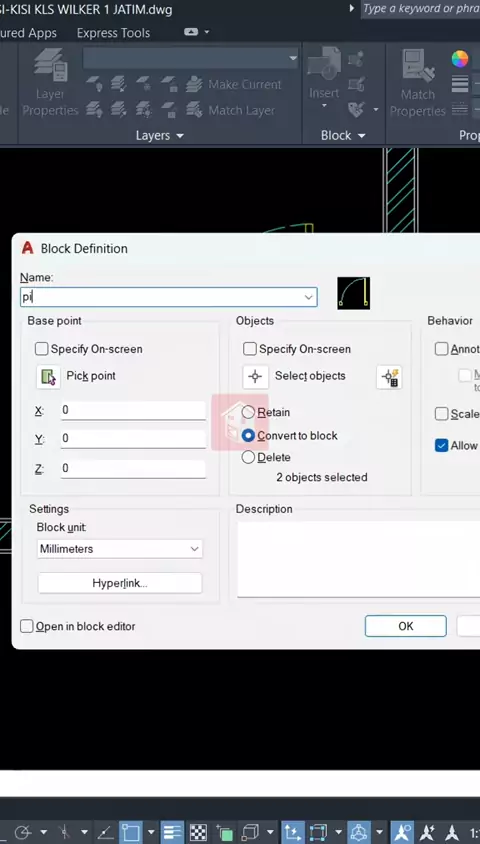Click the Insert block icon
Image resolution: width=480 pixels, height=844 pixels.
pos(324,76)
